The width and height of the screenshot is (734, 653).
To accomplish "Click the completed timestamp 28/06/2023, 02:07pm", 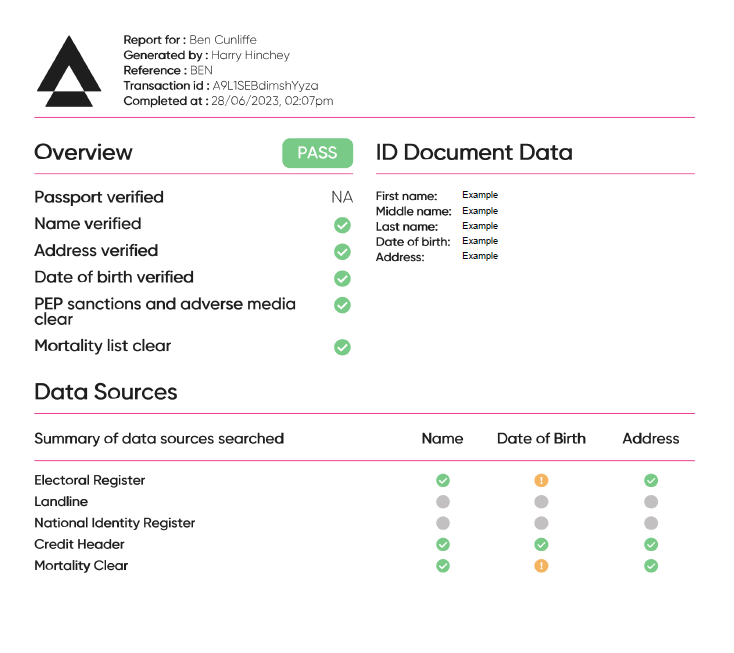I will (x=272, y=101).
